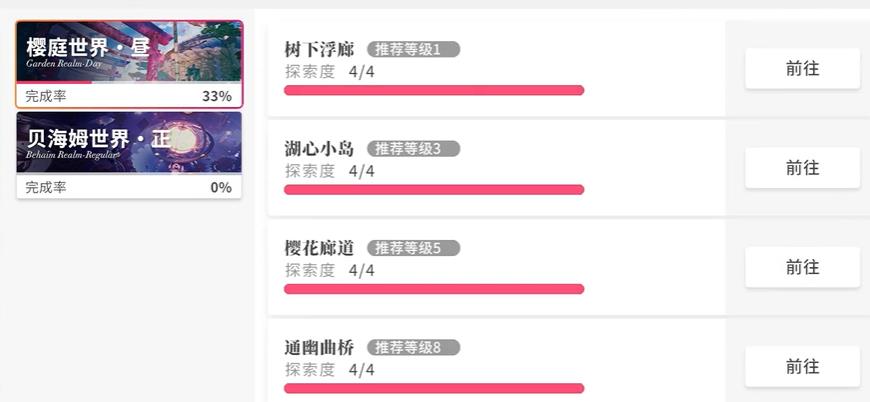
Task: Click the 0% completion rate label
Action: pyautogui.click(x=220, y=187)
